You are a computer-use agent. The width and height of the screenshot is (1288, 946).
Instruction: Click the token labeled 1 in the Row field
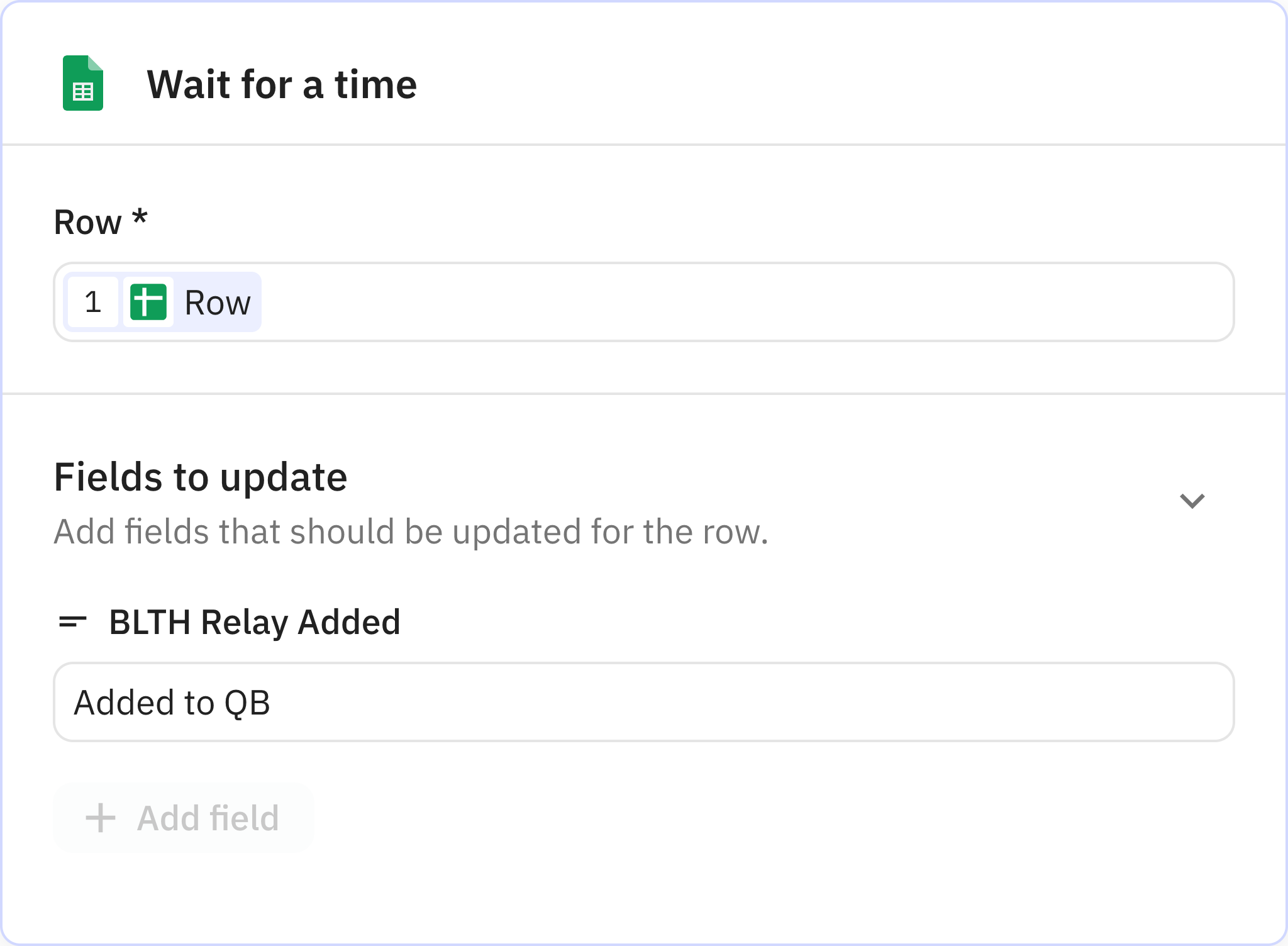(x=92, y=302)
